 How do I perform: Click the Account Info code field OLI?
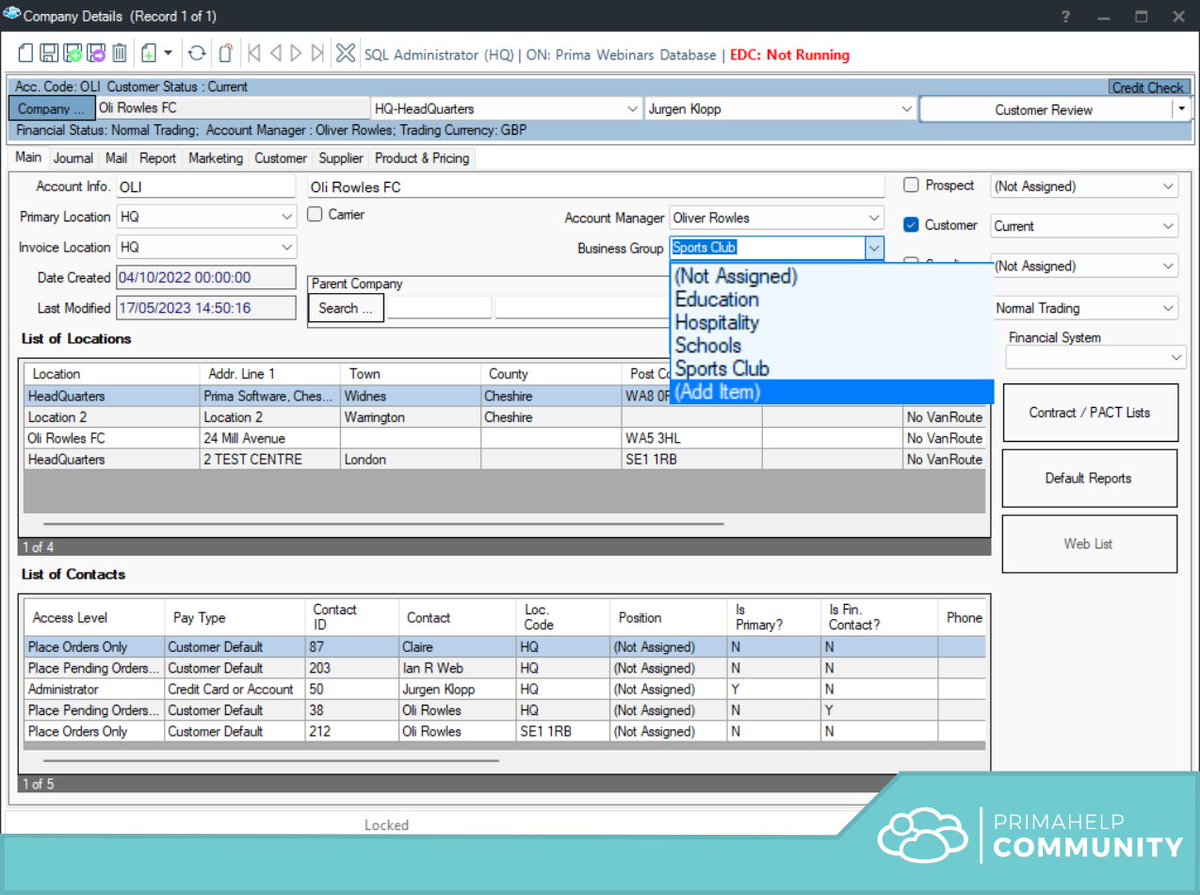tap(206, 187)
